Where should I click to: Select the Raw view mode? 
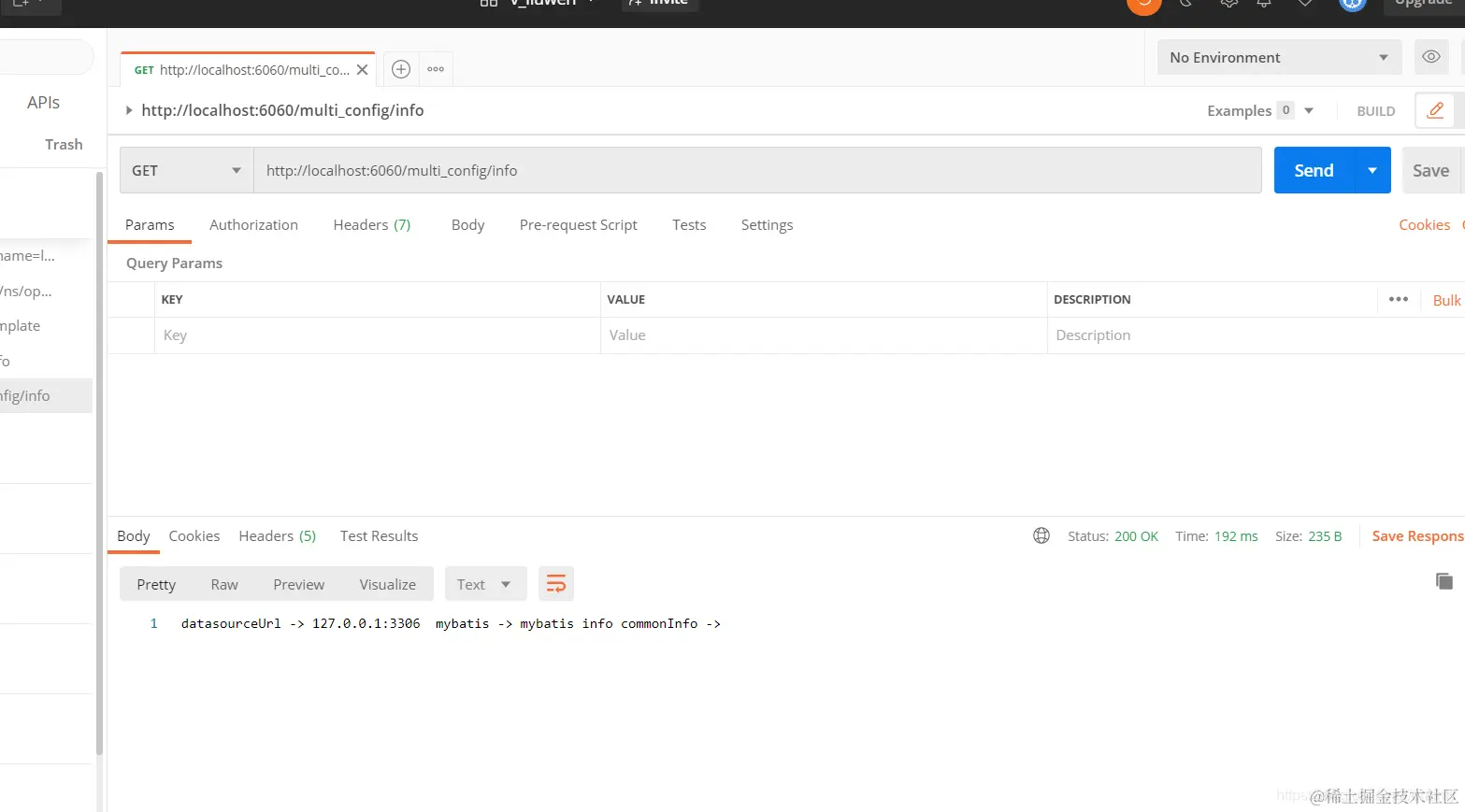[224, 584]
